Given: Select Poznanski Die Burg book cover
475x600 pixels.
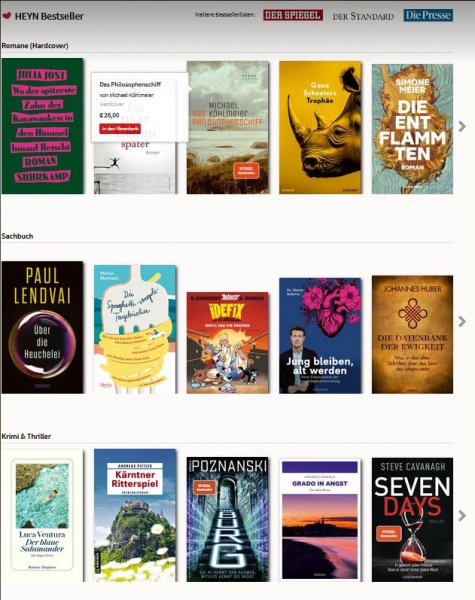Looking at the screenshot, I should point(228,519).
